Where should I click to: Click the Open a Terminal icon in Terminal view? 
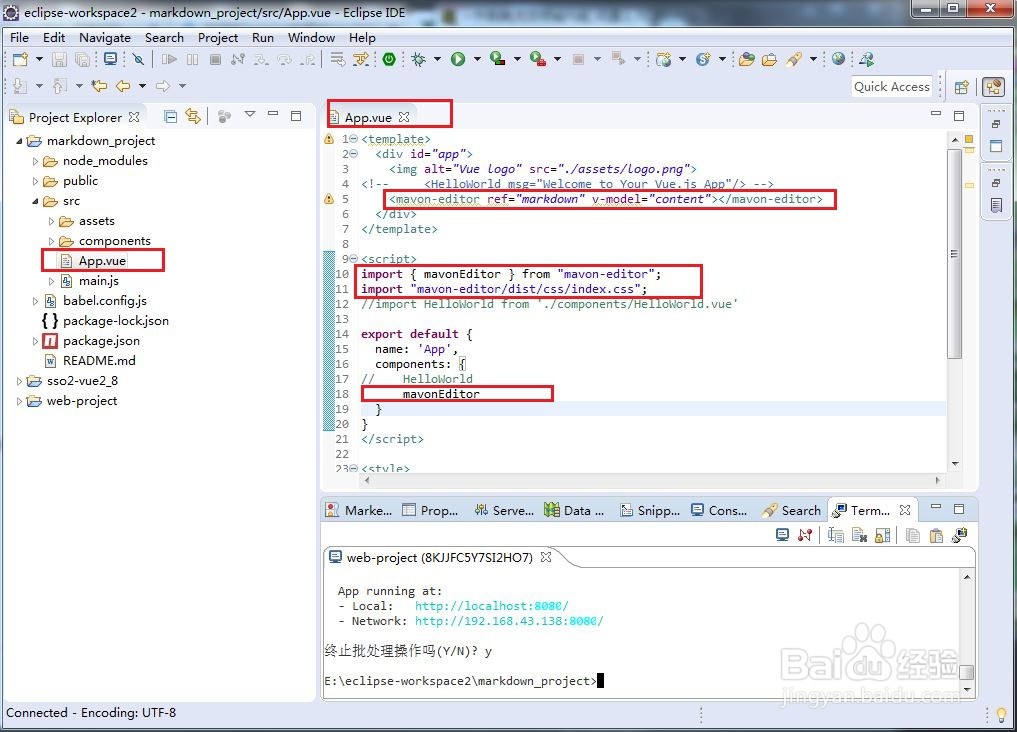tap(783, 535)
